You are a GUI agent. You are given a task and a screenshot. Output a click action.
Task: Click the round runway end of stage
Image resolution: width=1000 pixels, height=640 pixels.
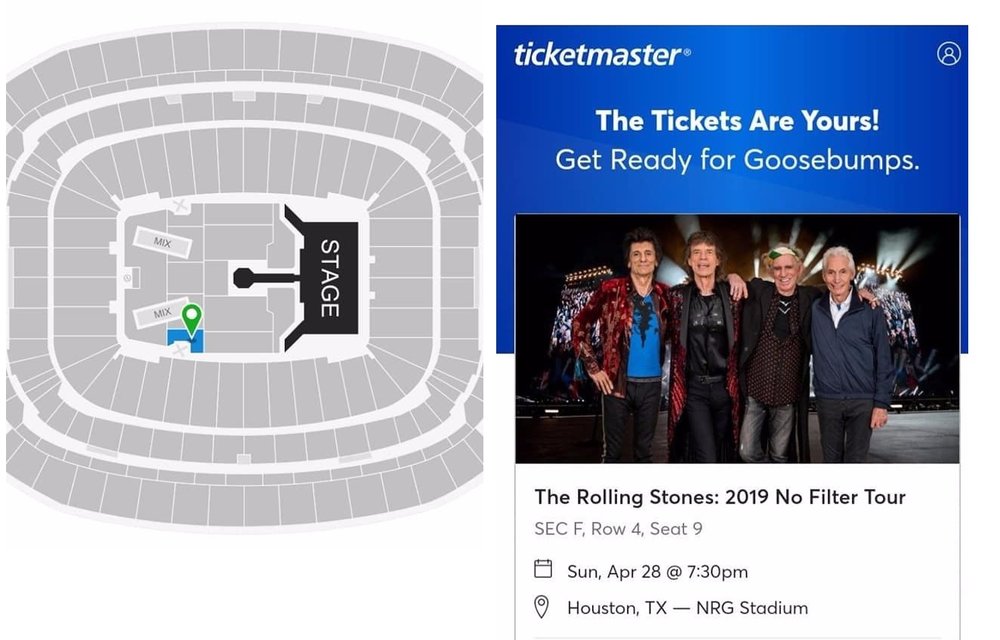[244, 278]
